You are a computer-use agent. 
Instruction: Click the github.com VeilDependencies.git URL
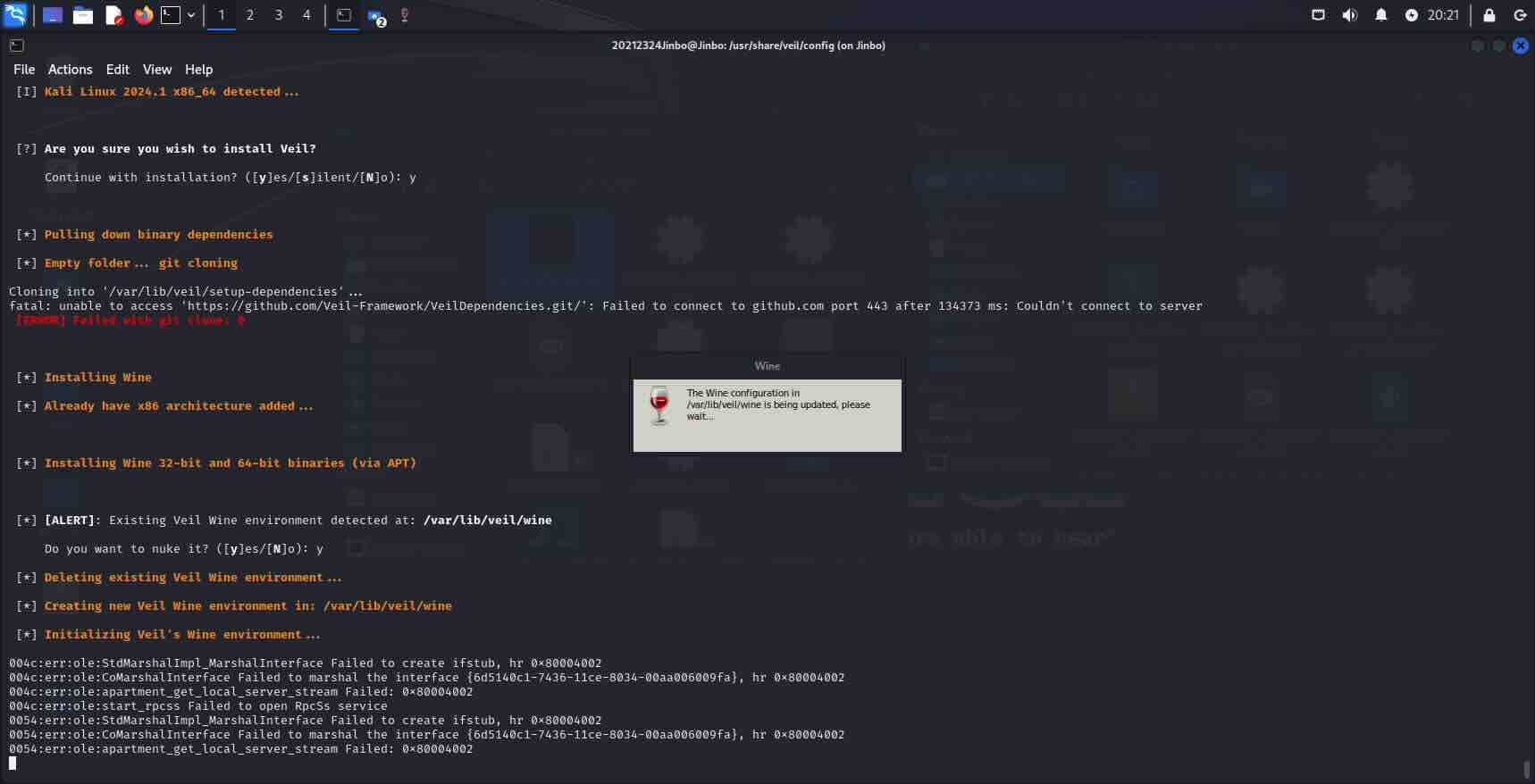coord(385,306)
